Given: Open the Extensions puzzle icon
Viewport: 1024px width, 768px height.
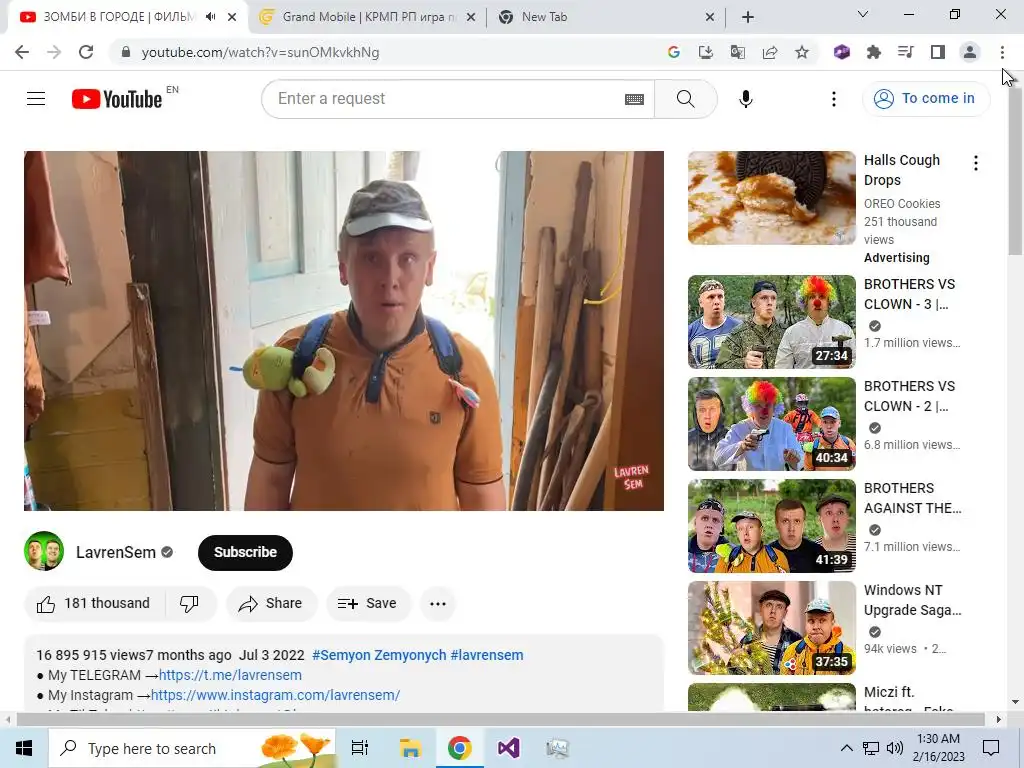Looking at the screenshot, I should [874, 52].
